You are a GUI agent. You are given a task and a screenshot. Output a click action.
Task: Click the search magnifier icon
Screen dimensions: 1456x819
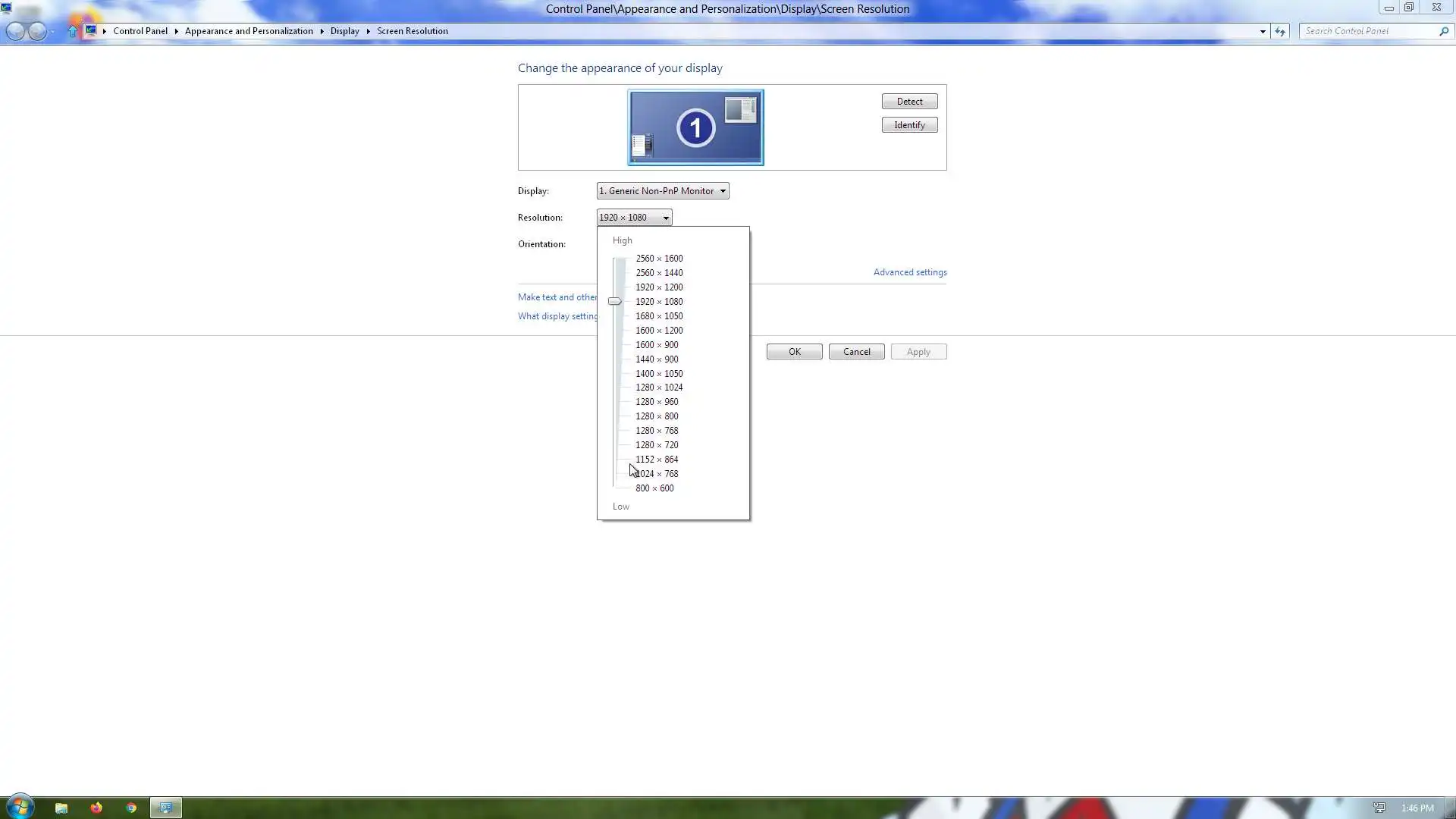coord(1443,31)
